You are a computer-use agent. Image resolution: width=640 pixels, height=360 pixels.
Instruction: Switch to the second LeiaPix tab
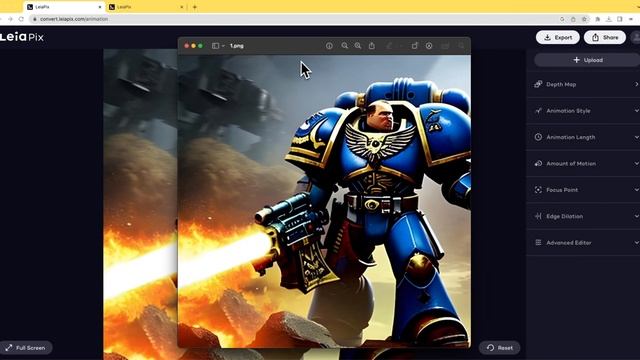(x=146, y=7)
